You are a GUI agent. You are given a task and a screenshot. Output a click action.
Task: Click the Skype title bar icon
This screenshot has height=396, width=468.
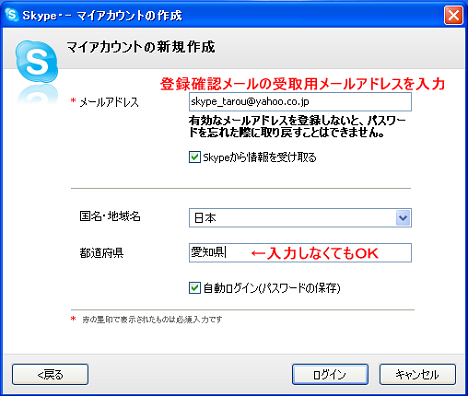click(12, 15)
